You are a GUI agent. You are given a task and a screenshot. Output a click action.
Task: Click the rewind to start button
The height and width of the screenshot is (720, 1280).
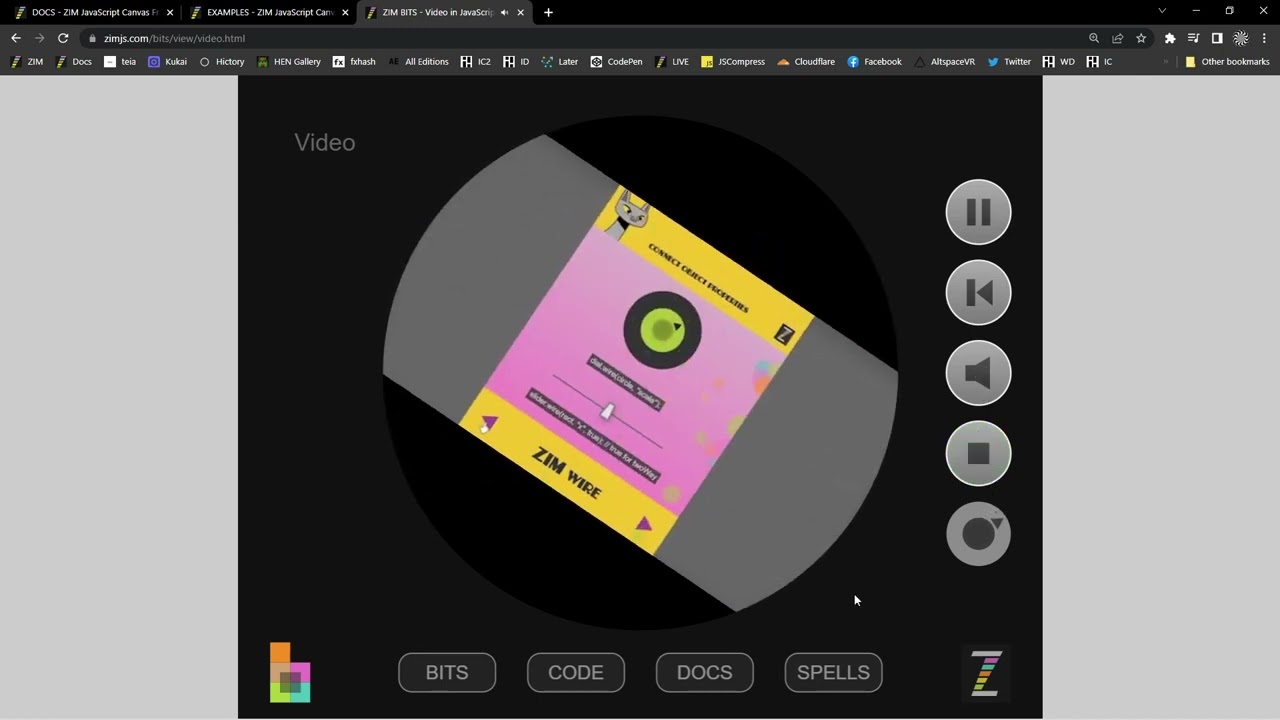(x=978, y=293)
